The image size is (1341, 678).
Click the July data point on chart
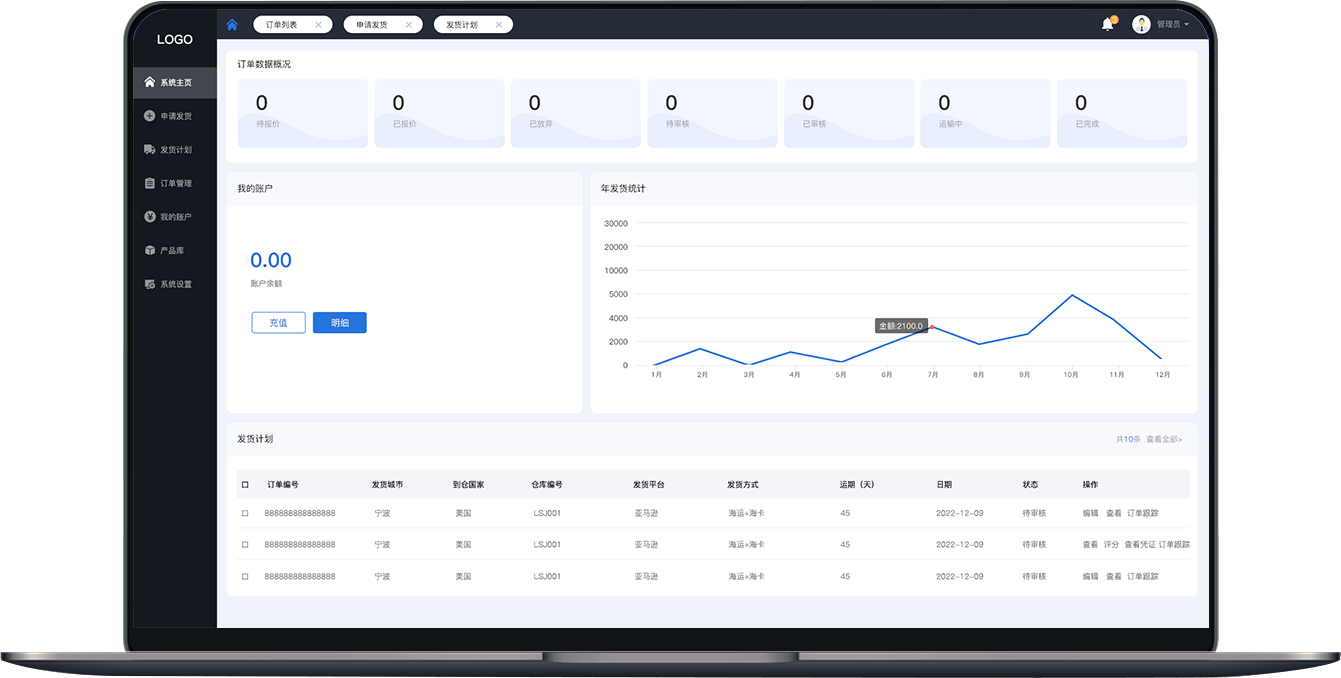(x=932, y=327)
